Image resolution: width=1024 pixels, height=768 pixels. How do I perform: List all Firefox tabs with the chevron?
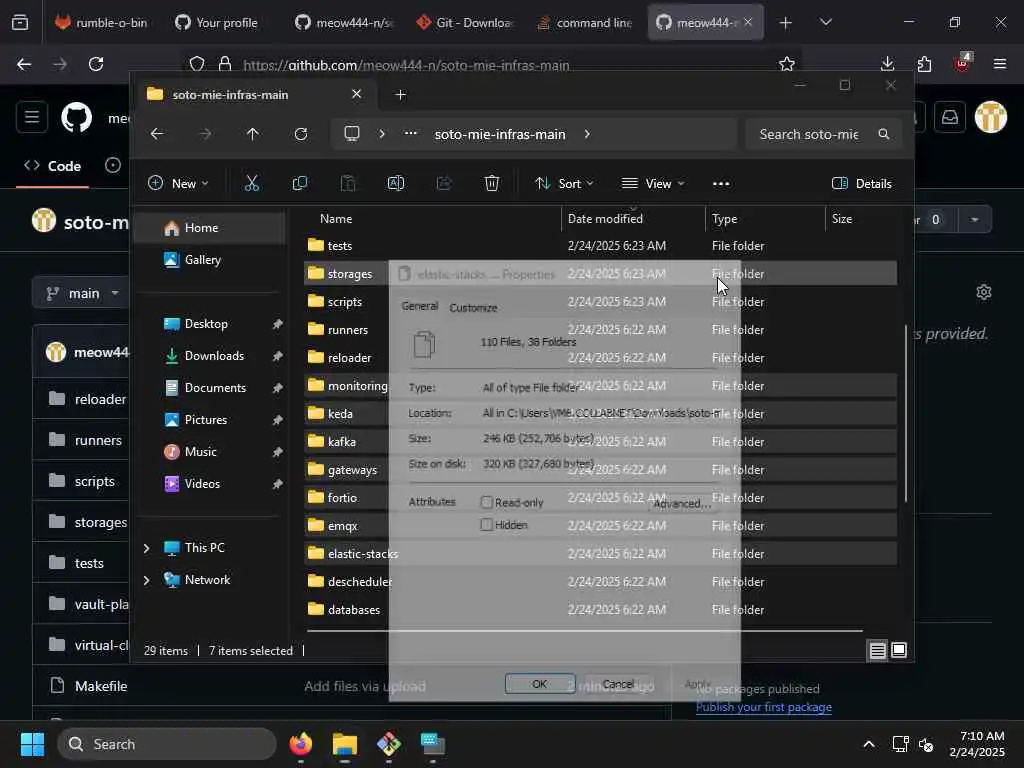point(825,22)
